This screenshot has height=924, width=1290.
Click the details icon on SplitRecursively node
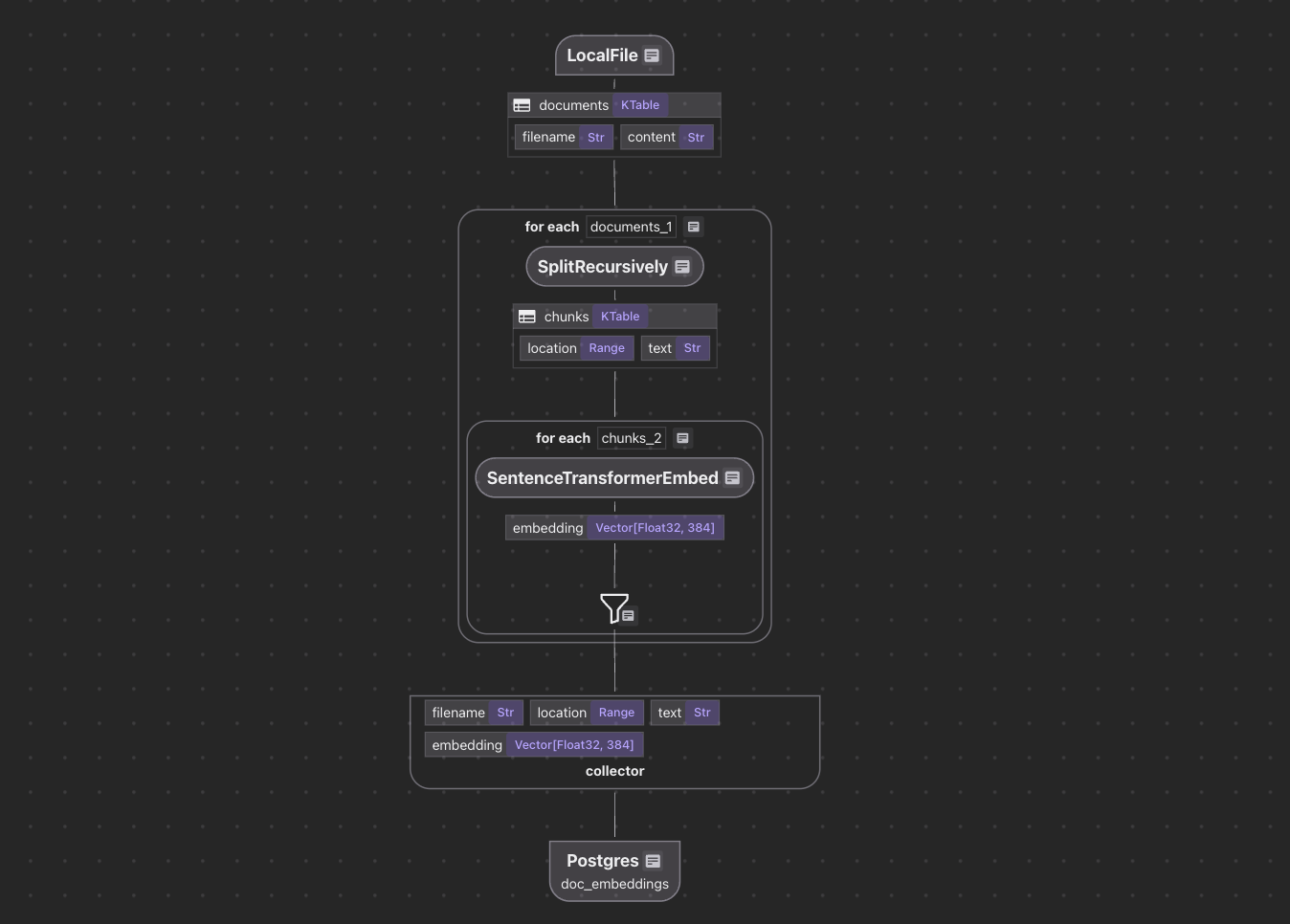click(682, 267)
